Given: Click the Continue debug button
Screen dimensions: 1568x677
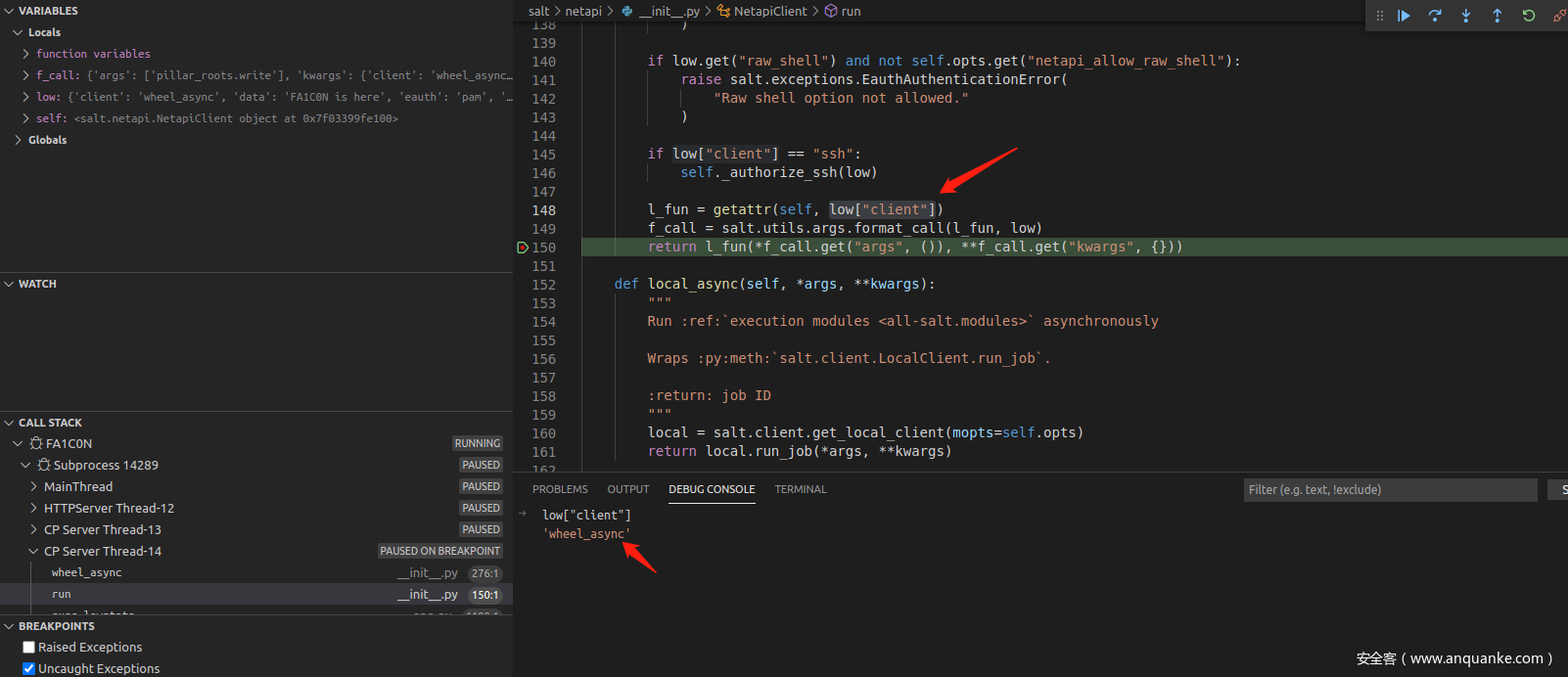Looking at the screenshot, I should (1404, 16).
